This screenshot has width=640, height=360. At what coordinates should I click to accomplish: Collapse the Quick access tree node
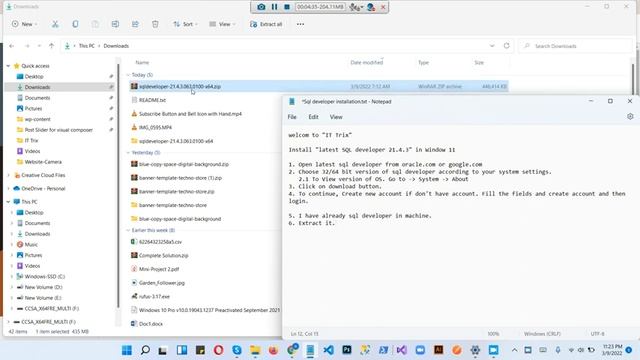(x=8, y=66)
